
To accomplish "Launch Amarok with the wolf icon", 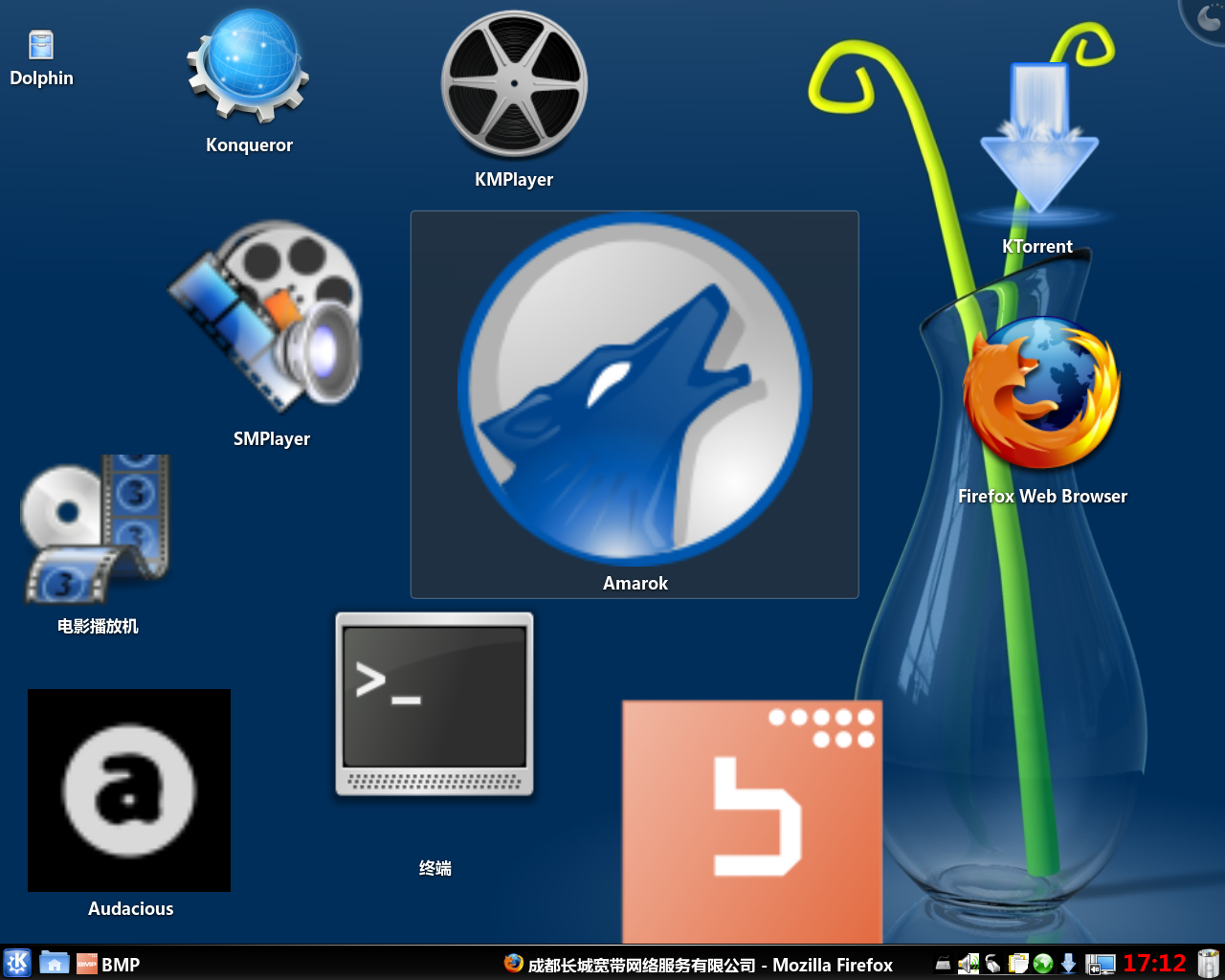I will coord(635,388).
